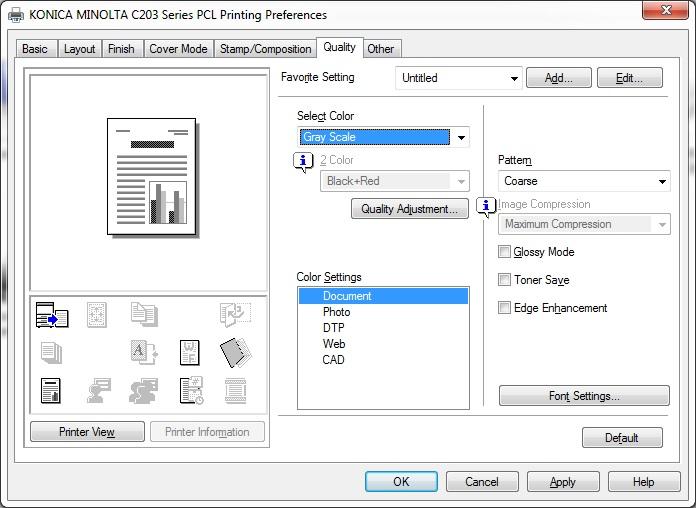The image size is (696, 508).
Task: Open the Favorite Setting dropdown showing Untitled
Action: pyautogui.click(x=459, y=78)
